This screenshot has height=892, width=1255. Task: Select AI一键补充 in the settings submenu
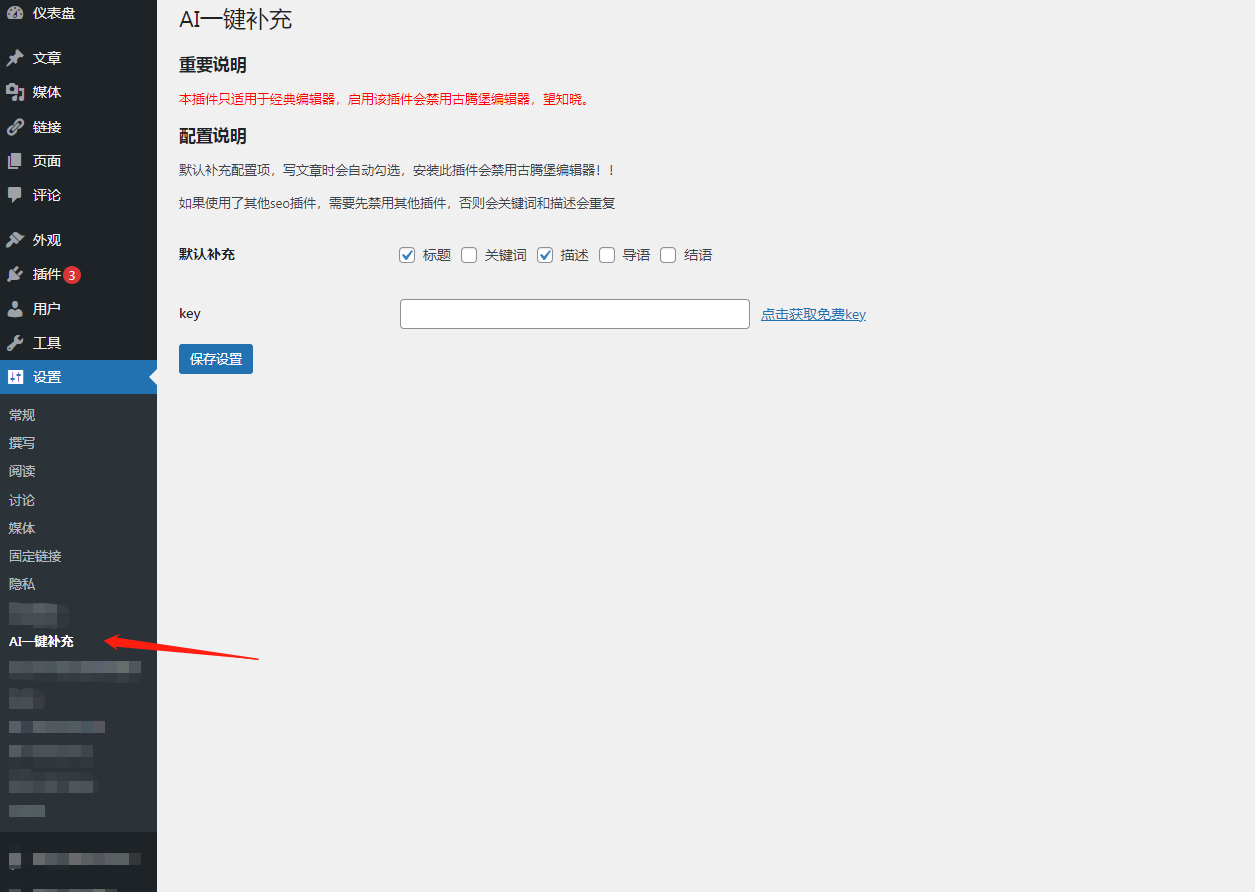[41, 641]
